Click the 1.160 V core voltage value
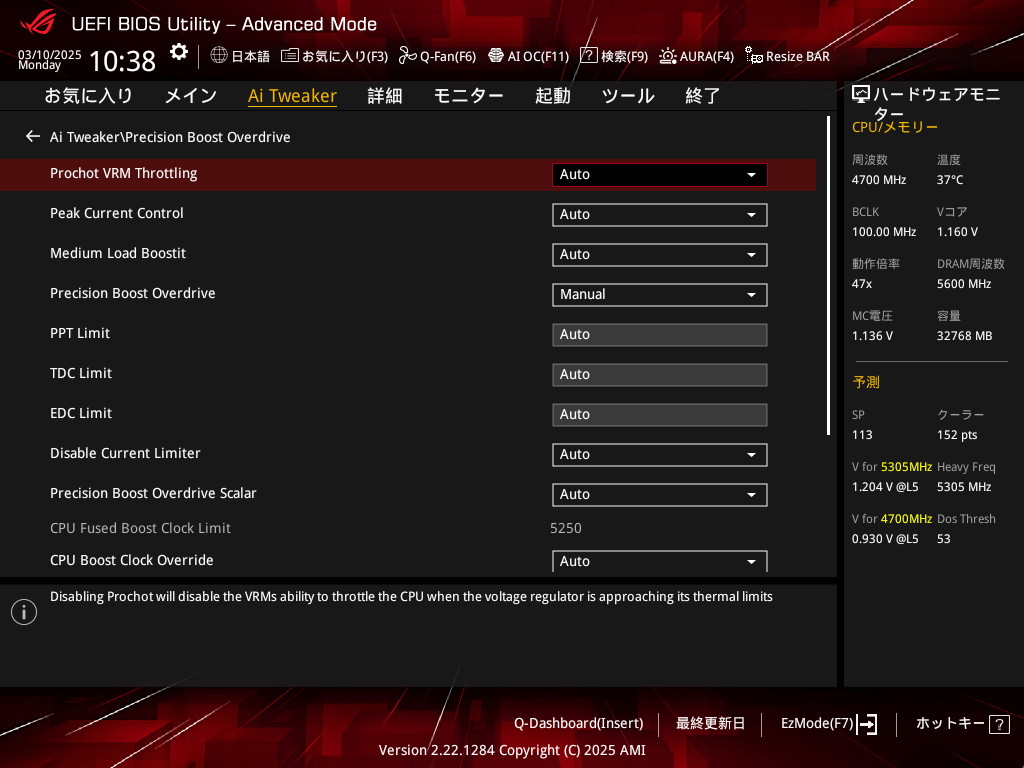1024x768 pixels. click(x=957, y=232)
